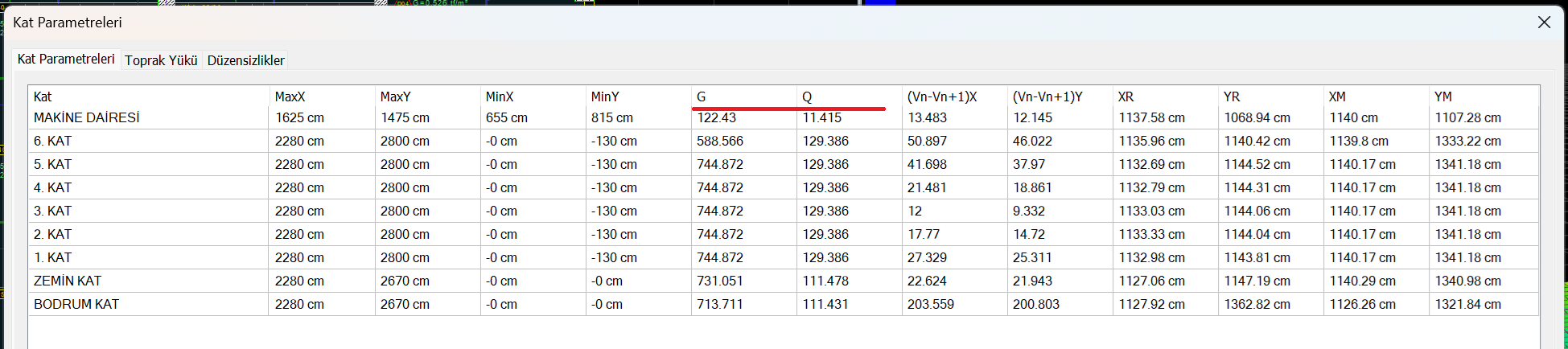The image size is (1568, 349).
Task: Select the BODRUM KAT row label
Action: 76,305
